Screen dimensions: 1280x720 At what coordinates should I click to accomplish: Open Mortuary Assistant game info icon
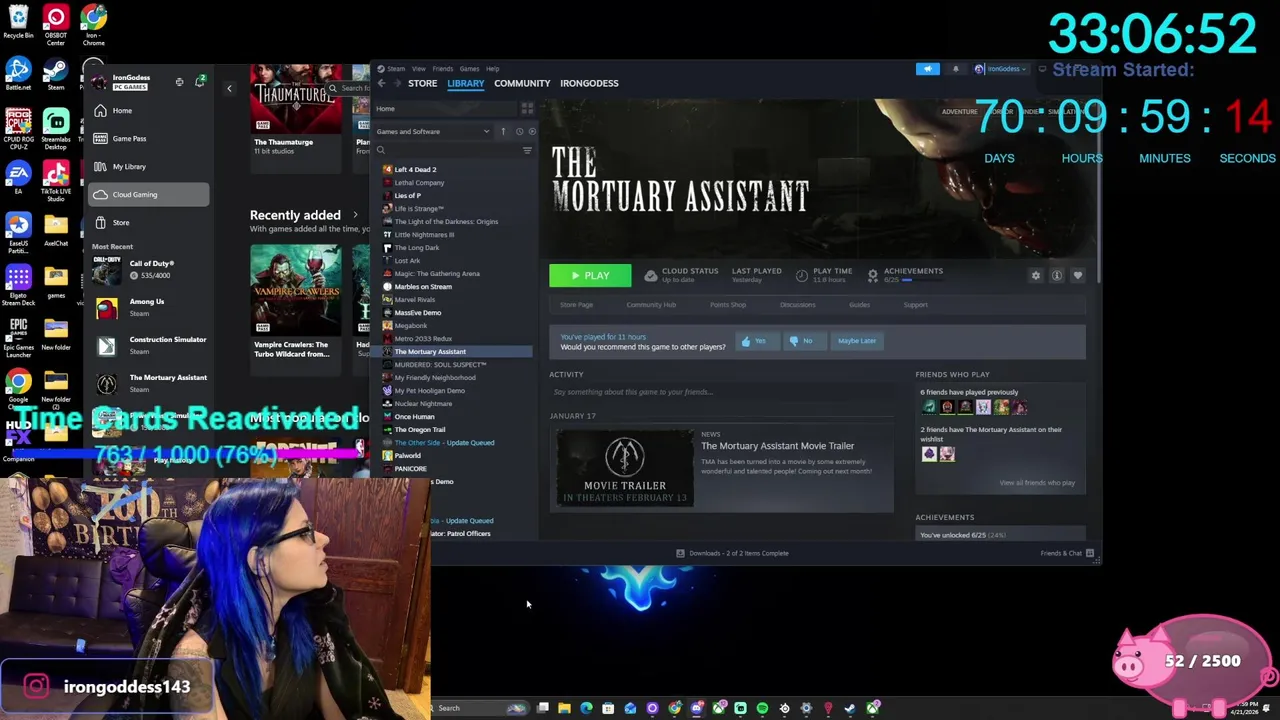pyautogui.click(x=1057, y=275)
